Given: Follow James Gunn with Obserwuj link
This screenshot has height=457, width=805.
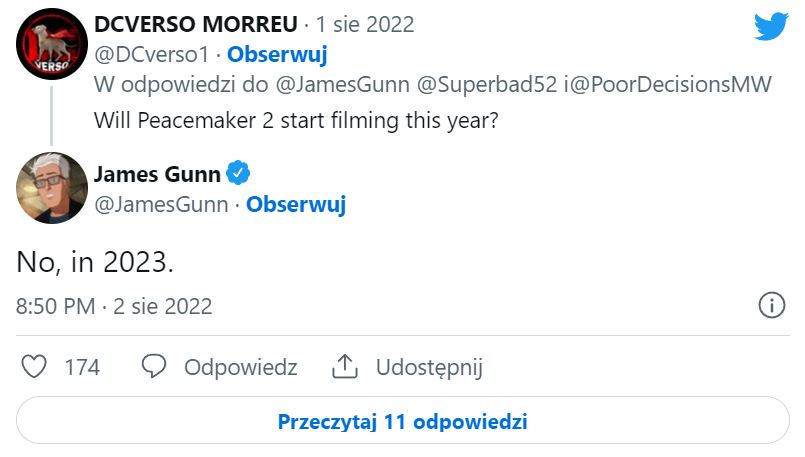Looking at the screenshot, I should (296, 204).
